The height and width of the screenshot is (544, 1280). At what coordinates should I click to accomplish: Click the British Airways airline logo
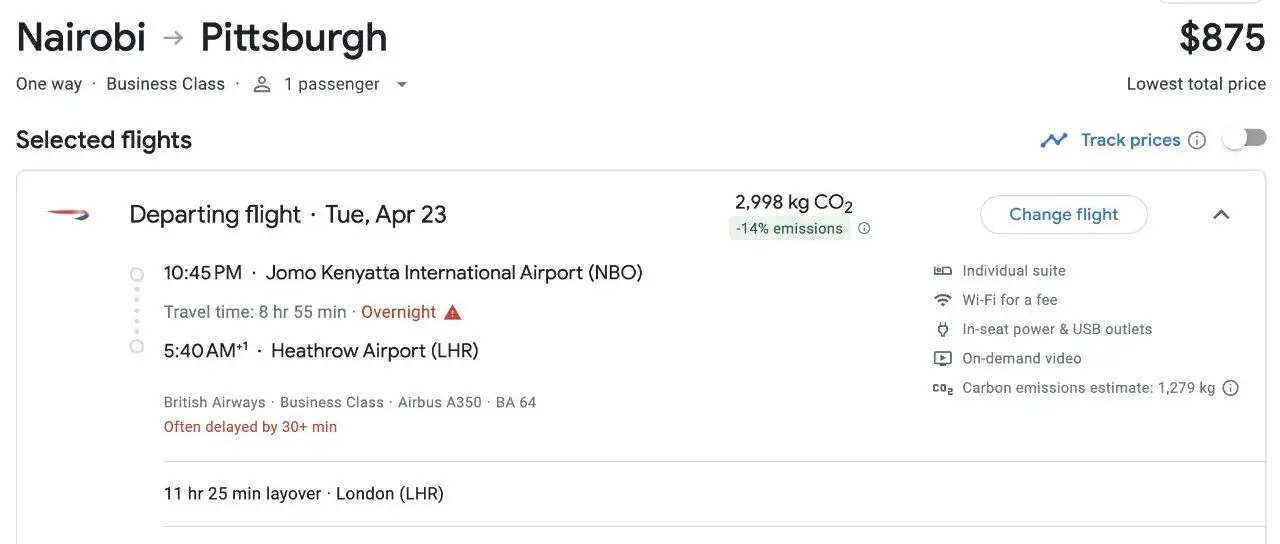68,214
